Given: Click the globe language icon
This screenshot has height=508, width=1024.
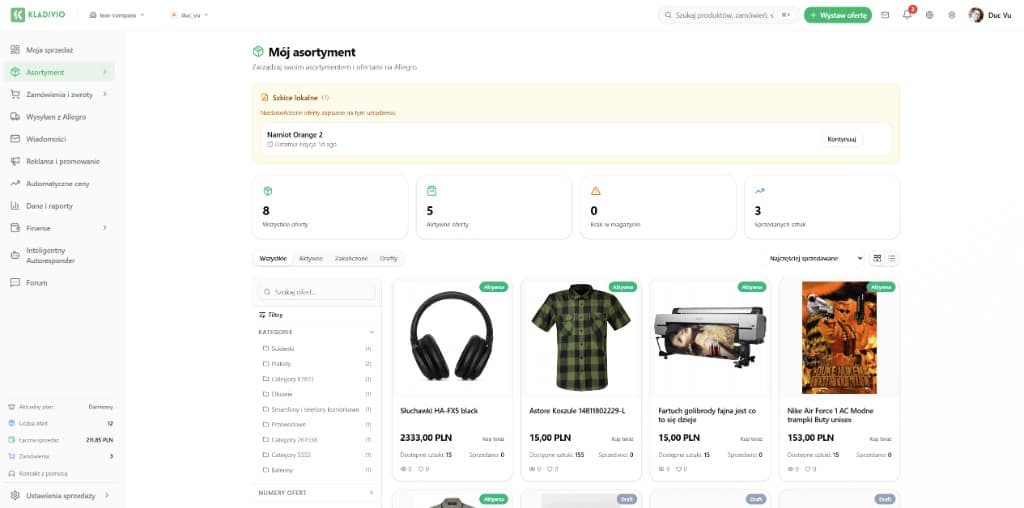Looking at the screenshot, I should (930, 15).
